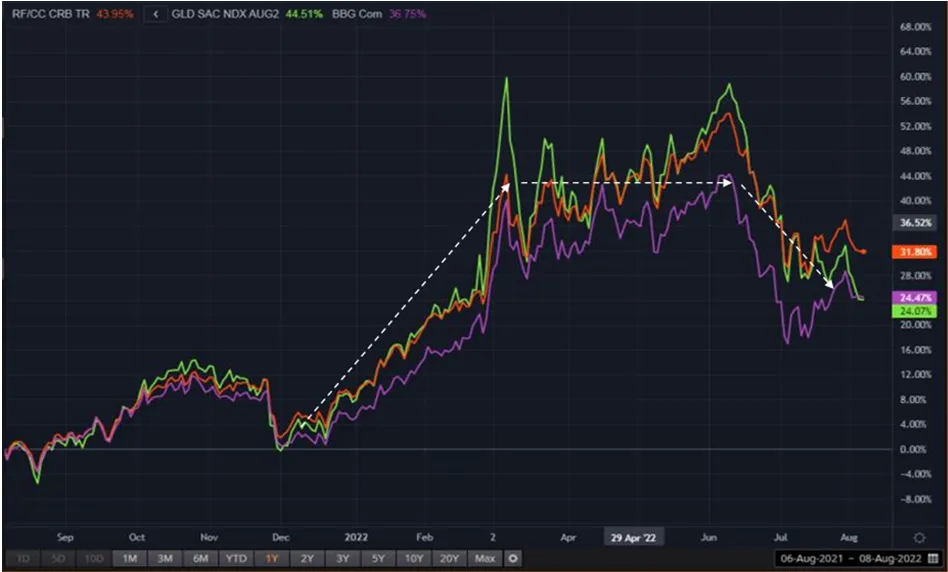Screen dimensions: 948x572
Task: Switch to the 6M time range
Action: point(200,558)
